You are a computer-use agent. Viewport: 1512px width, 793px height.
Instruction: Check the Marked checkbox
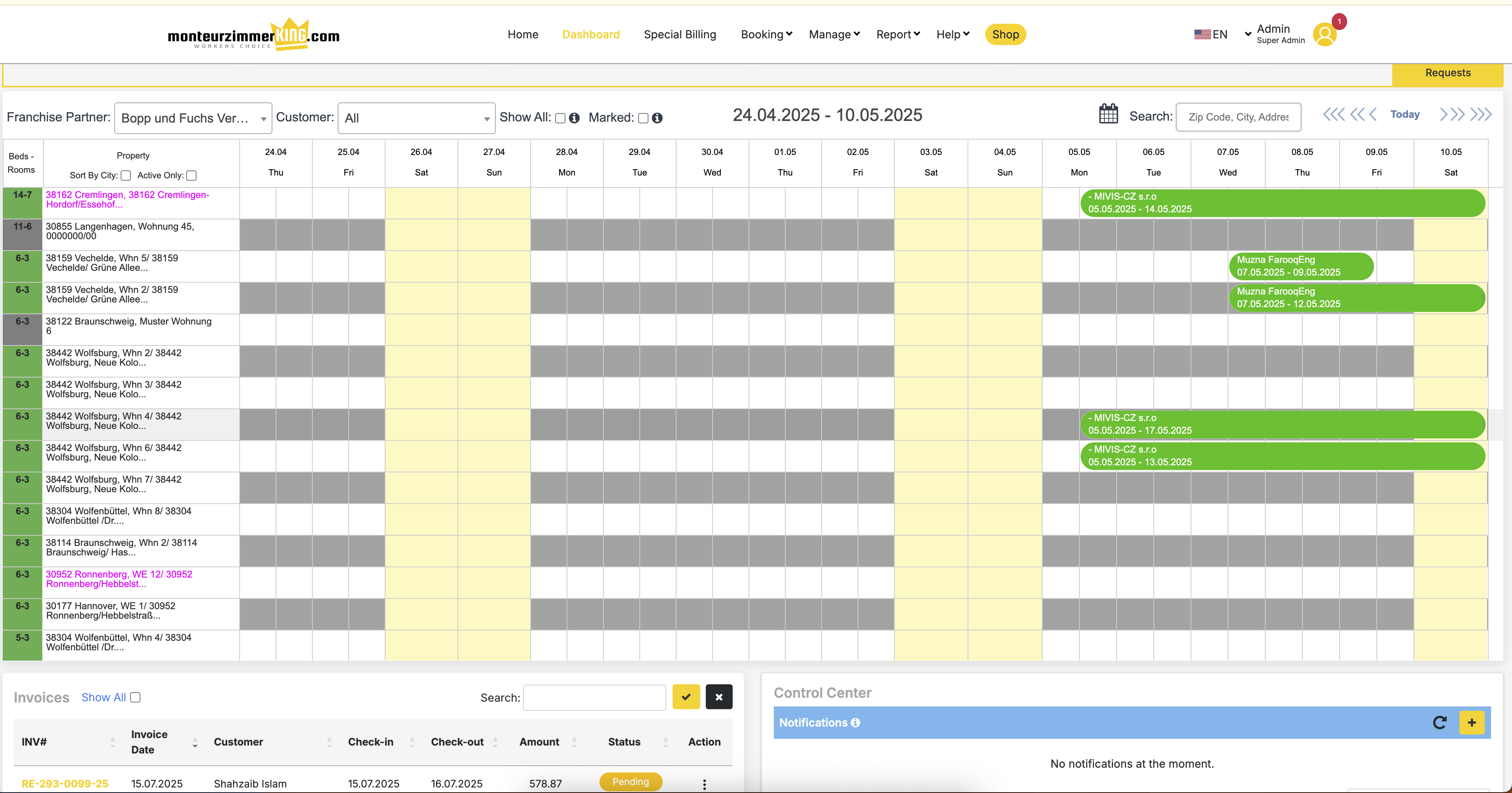coord(643,118)
